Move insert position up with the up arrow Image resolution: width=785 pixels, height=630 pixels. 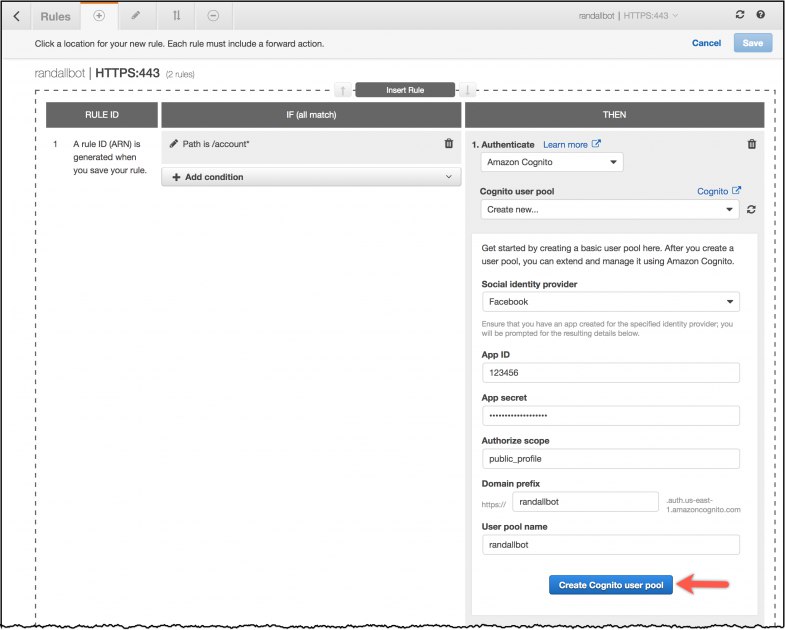[x=343, y=90]
